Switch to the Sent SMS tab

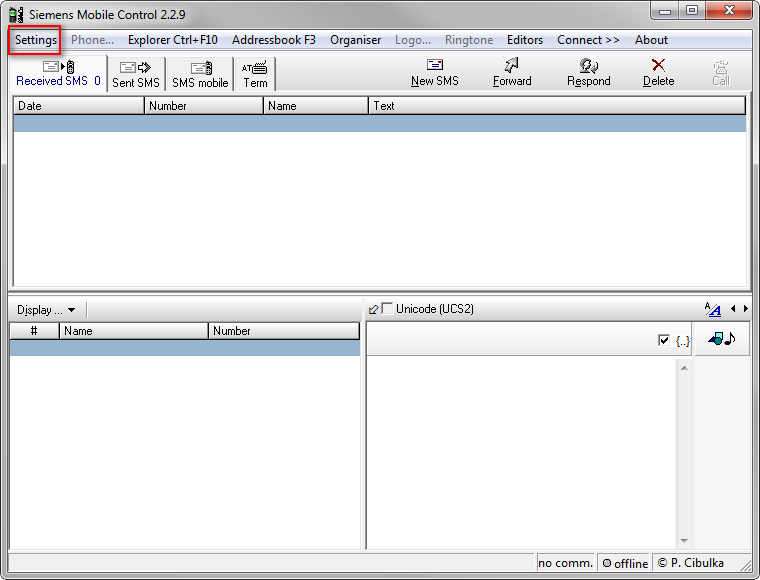click(136, 74)
